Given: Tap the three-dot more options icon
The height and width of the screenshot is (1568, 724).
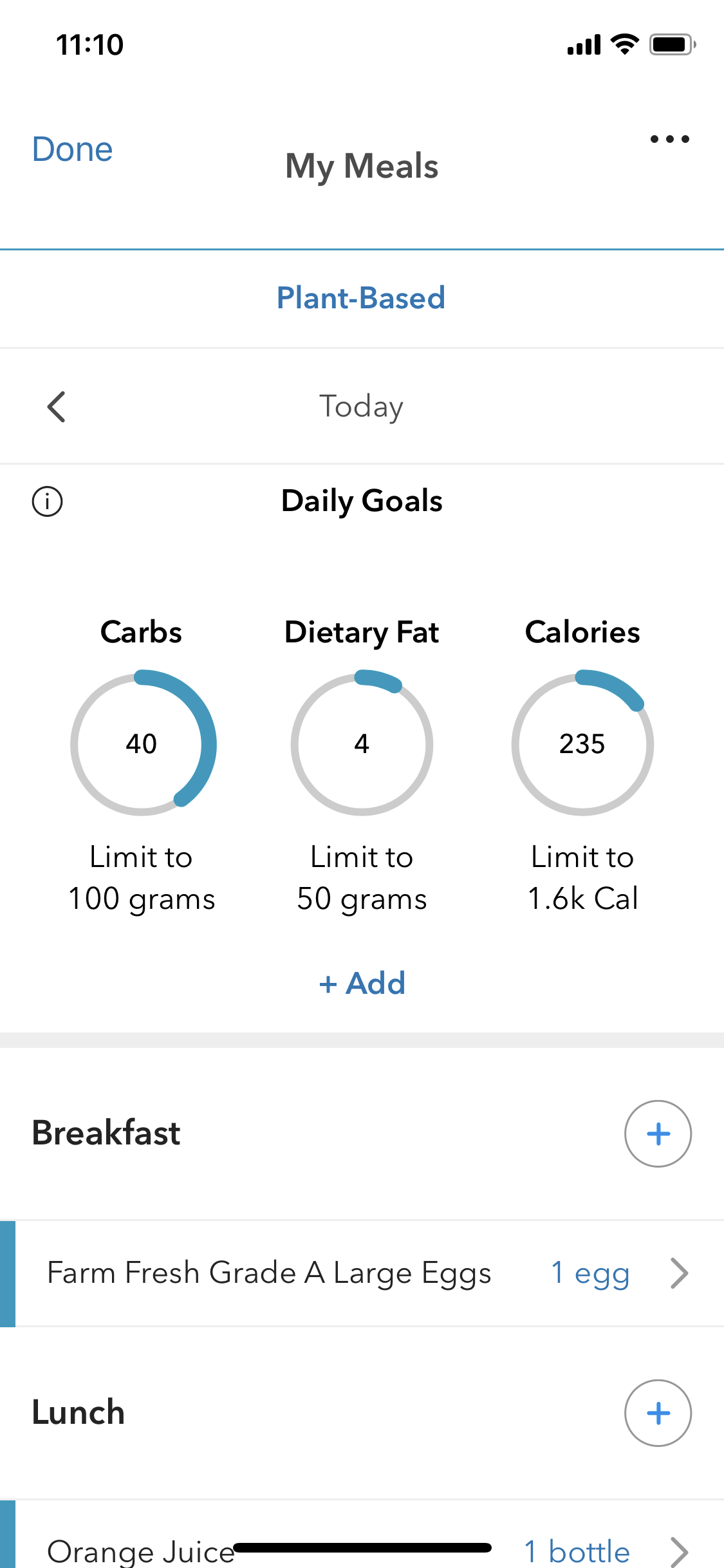Looking at the screenshot, I should [669, 139].
